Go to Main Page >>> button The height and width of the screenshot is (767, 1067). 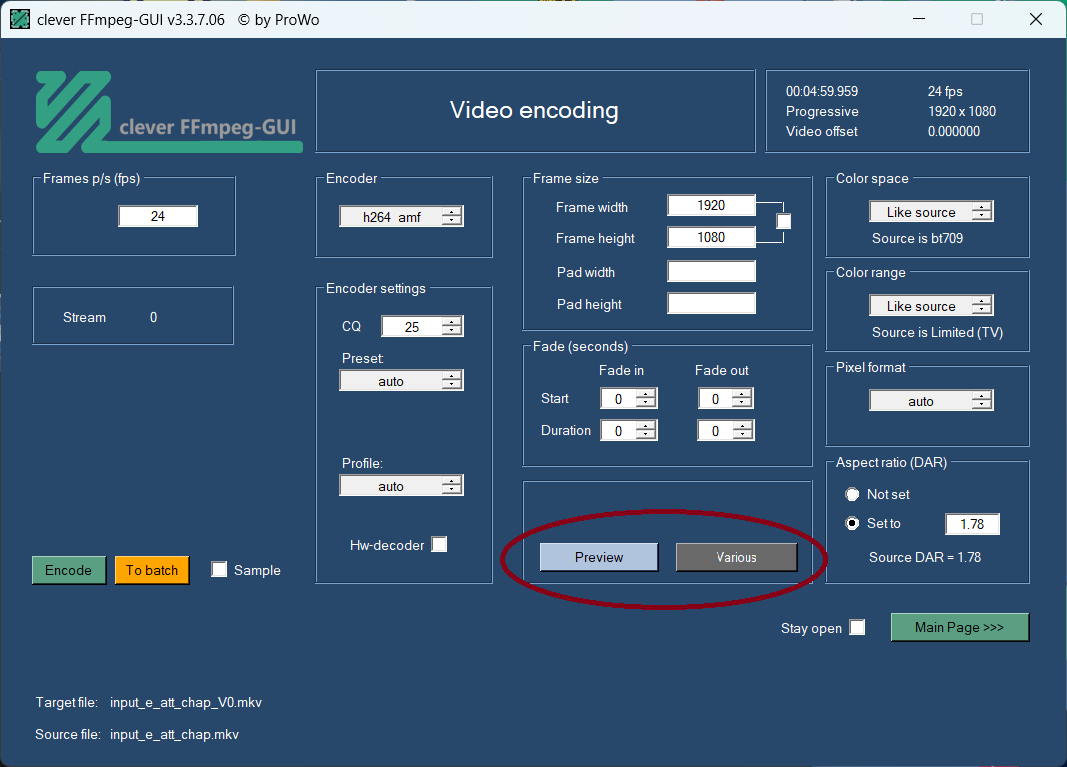click(959, 627)
